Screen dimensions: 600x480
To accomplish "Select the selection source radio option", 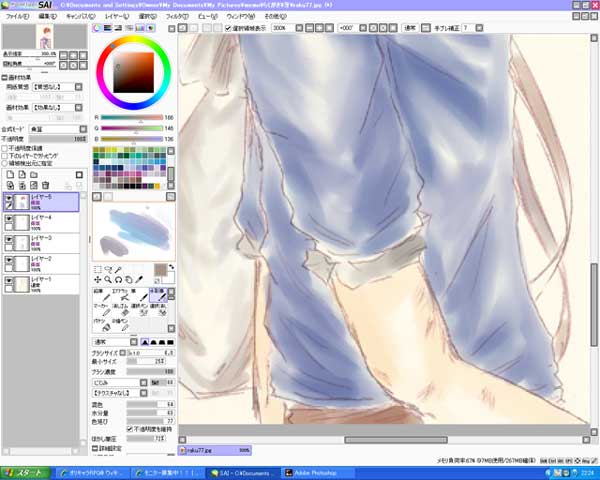I will click(5, 163).
